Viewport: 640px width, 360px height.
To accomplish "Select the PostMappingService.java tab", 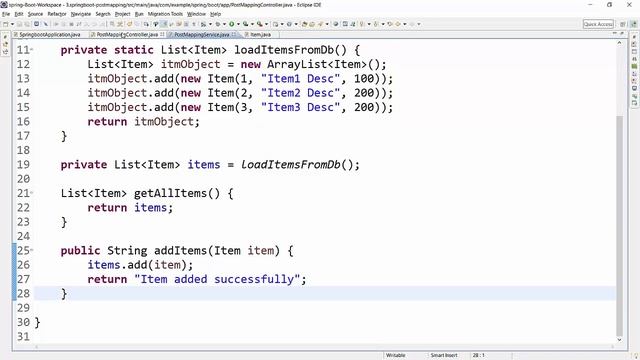I will pyautogui.click(x=202, y=35).
